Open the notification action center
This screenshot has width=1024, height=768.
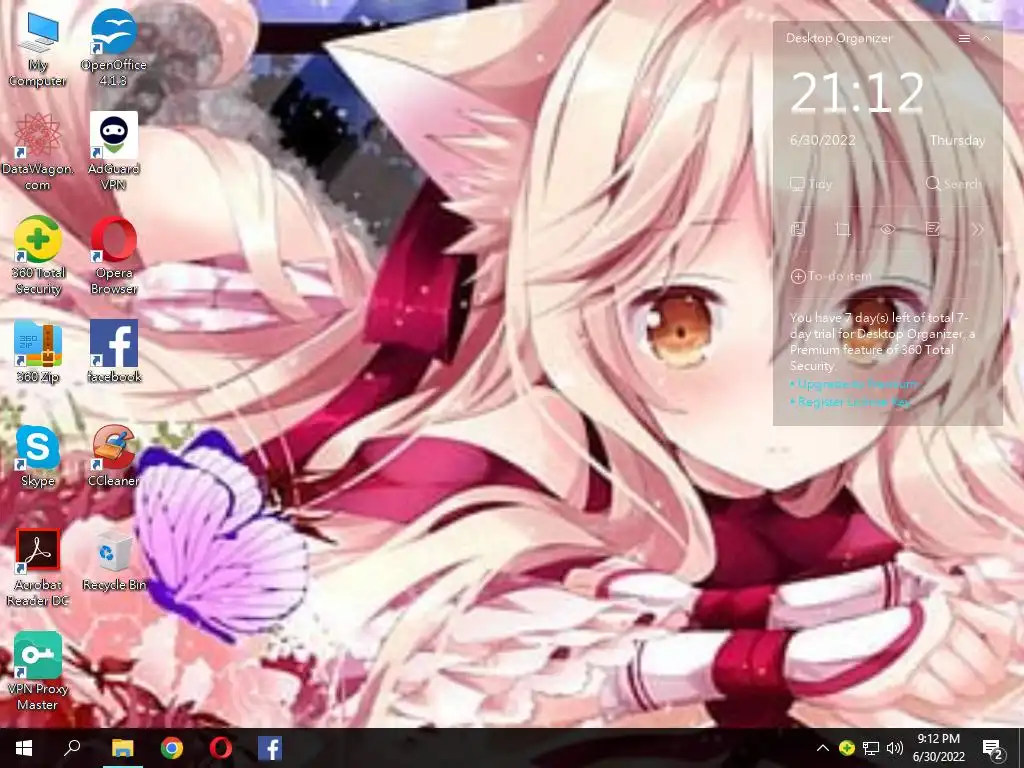pyautogui.click(x=993, y=750)
